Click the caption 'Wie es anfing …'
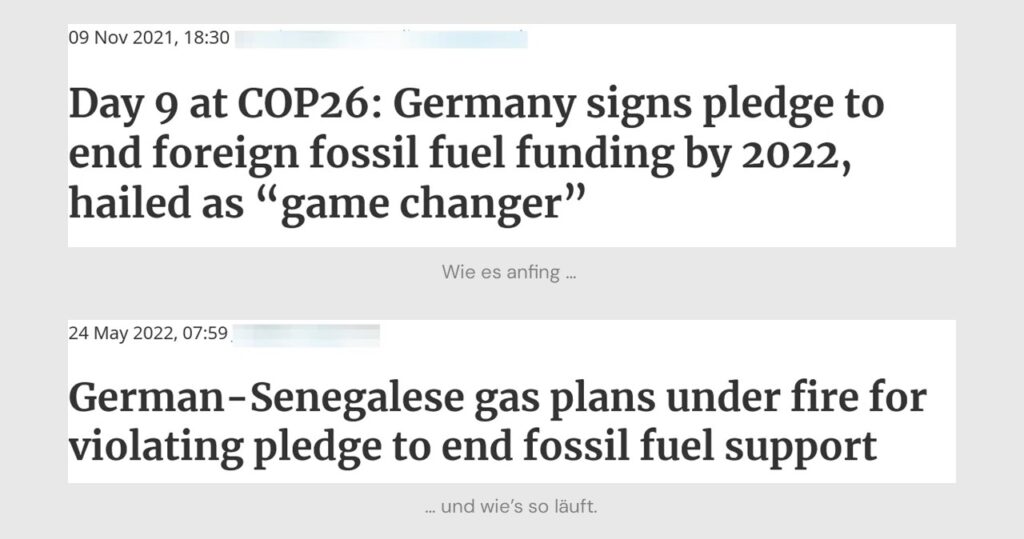 pos(509,272)
